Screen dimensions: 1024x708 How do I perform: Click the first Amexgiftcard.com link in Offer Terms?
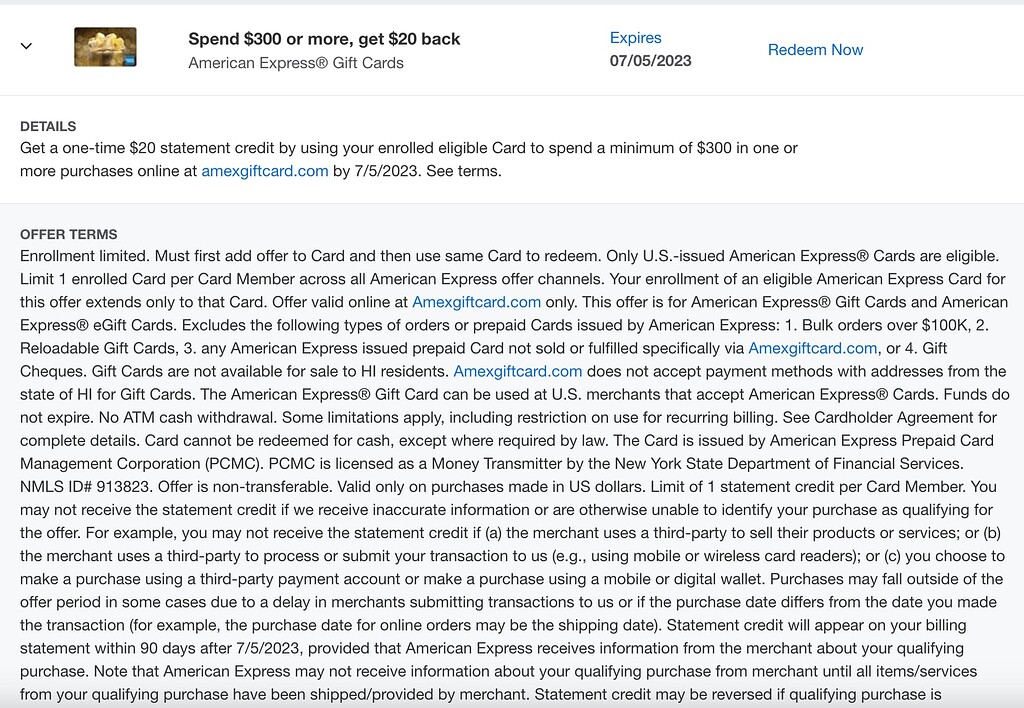[x=477, y=302]
